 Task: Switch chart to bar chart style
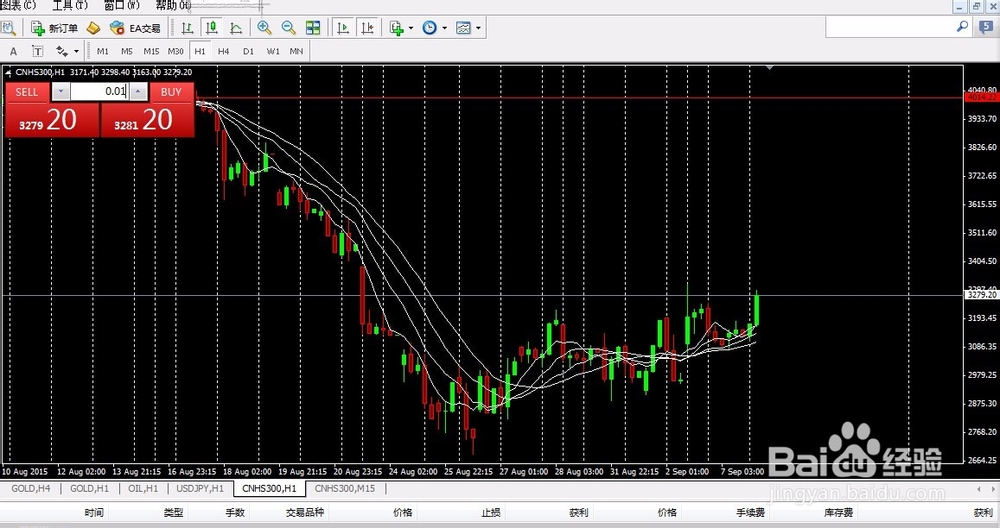click(188, 28)
